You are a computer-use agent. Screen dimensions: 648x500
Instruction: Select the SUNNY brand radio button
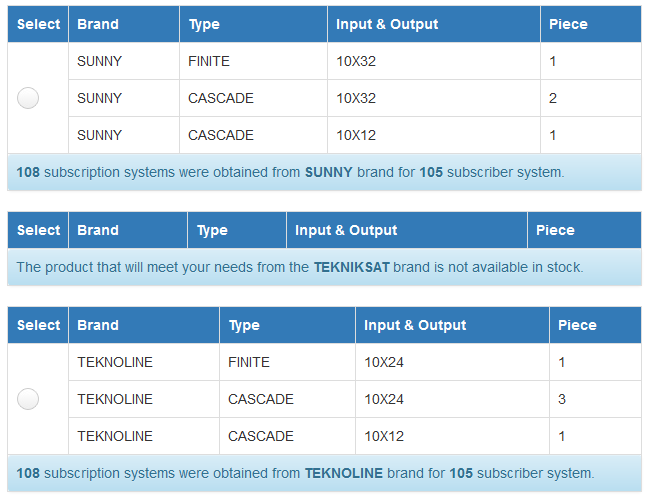(x=28, y=98)
